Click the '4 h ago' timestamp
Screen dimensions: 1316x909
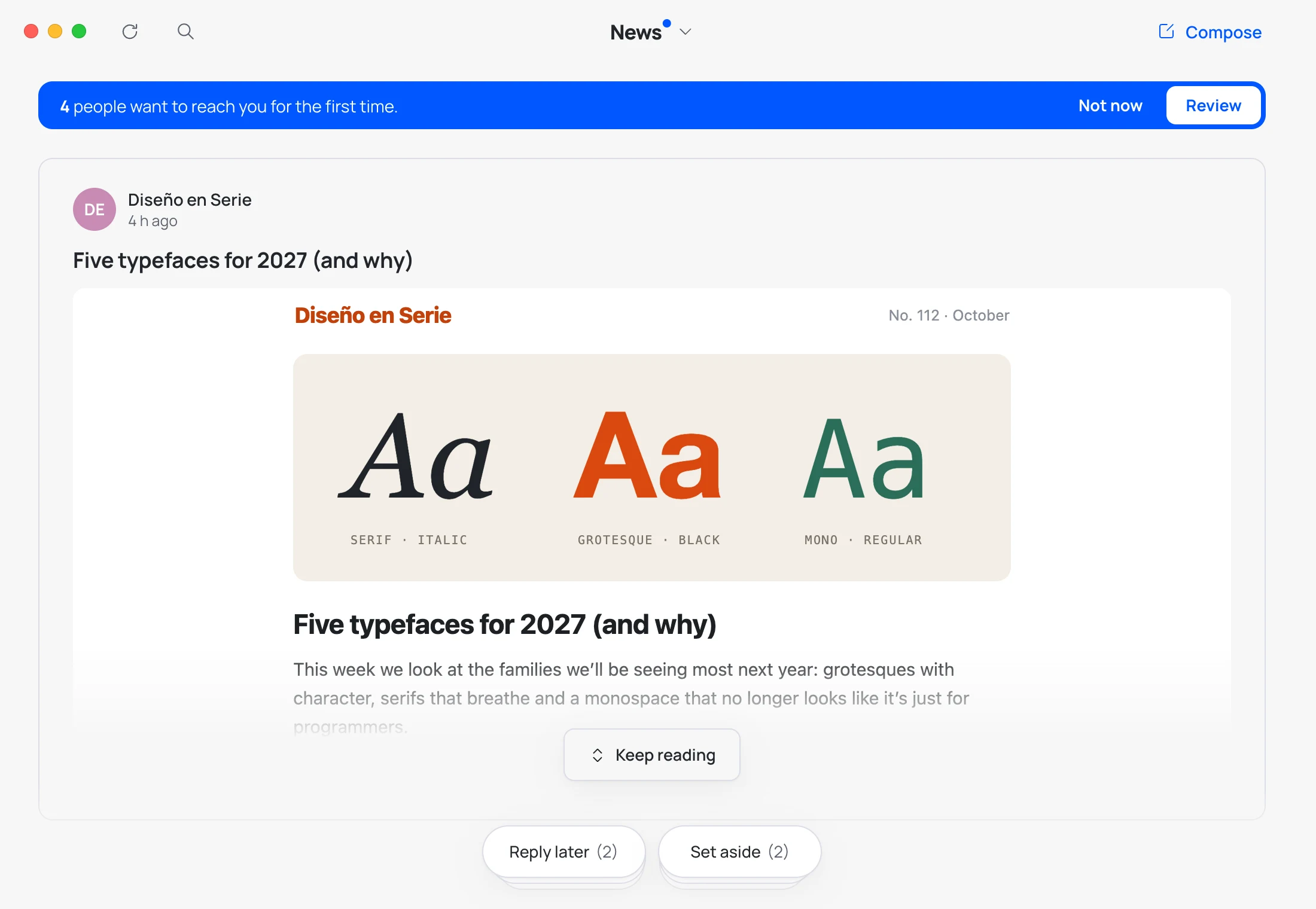click(x=153, y=221)
